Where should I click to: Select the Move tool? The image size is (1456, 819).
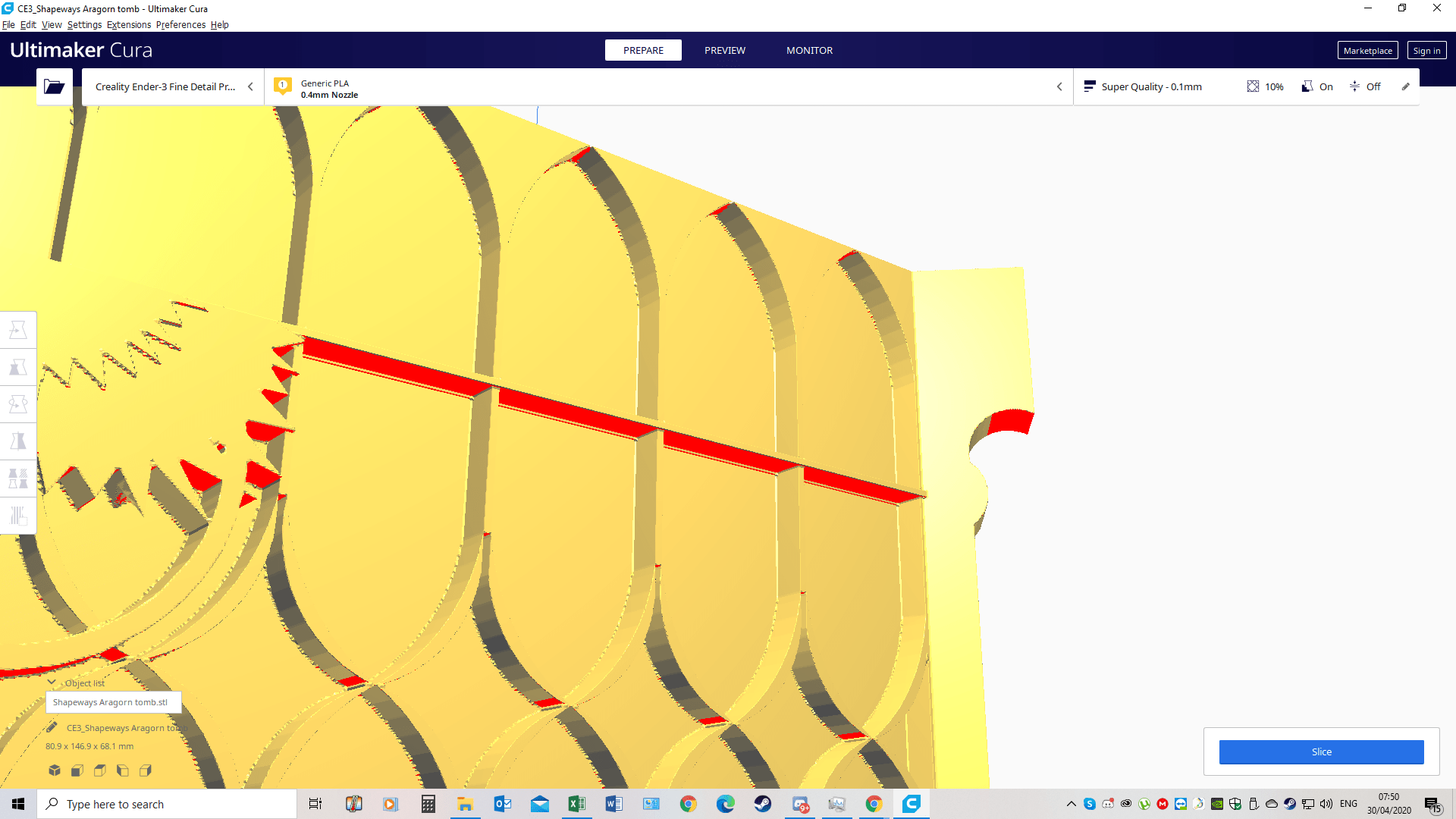pyautogui.click(x=18, y=330)
